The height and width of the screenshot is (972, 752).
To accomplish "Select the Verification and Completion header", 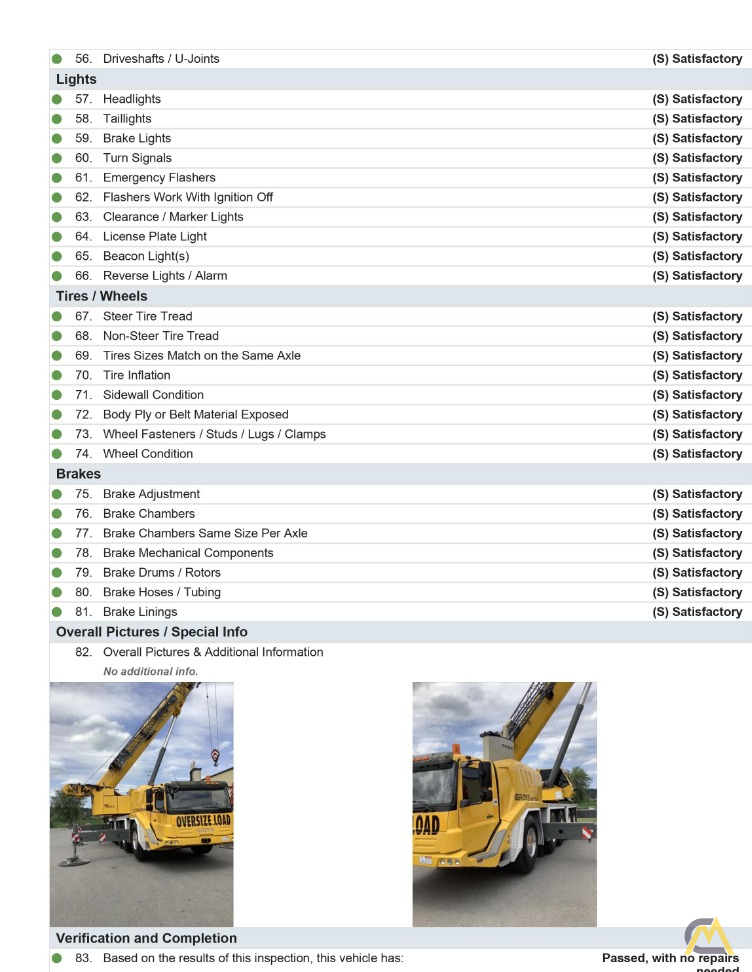I will click(x=400, y=938).
